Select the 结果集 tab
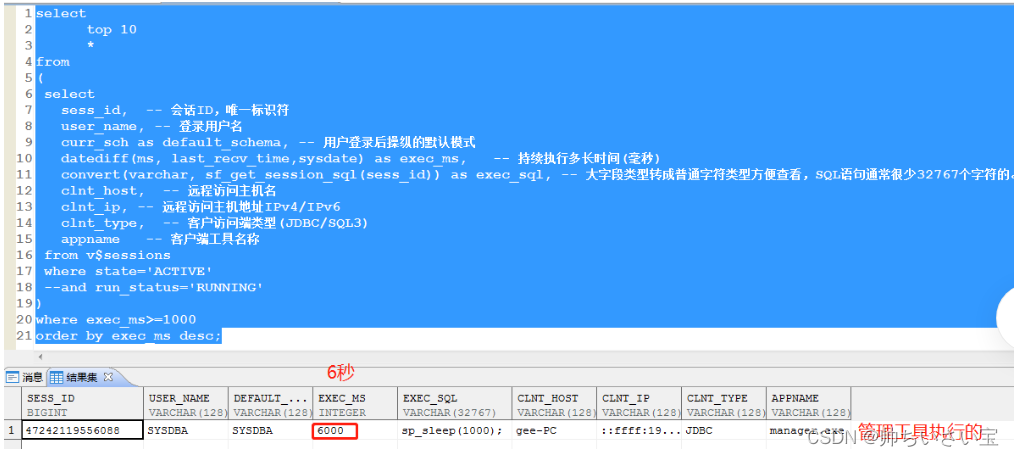1014x456 pixels. coord(80,376)
